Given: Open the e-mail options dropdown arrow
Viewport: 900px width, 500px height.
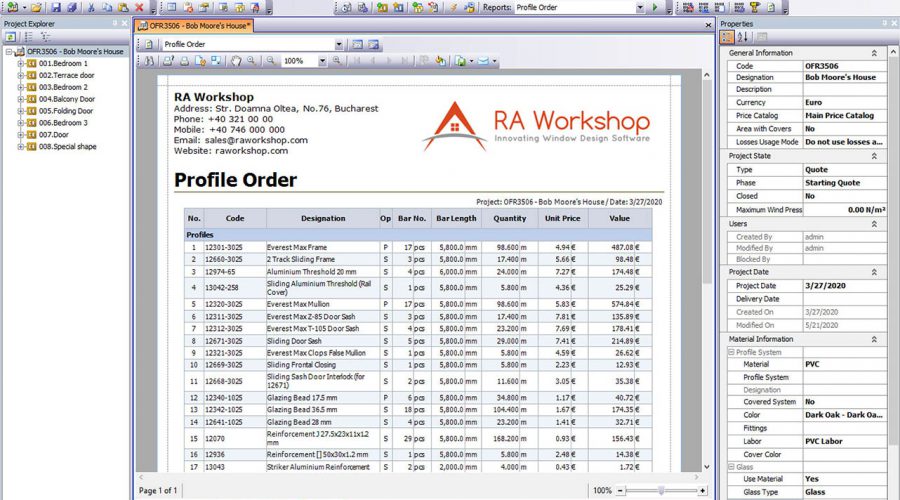Looking at the screenshot, I should [x=494, y=60].
